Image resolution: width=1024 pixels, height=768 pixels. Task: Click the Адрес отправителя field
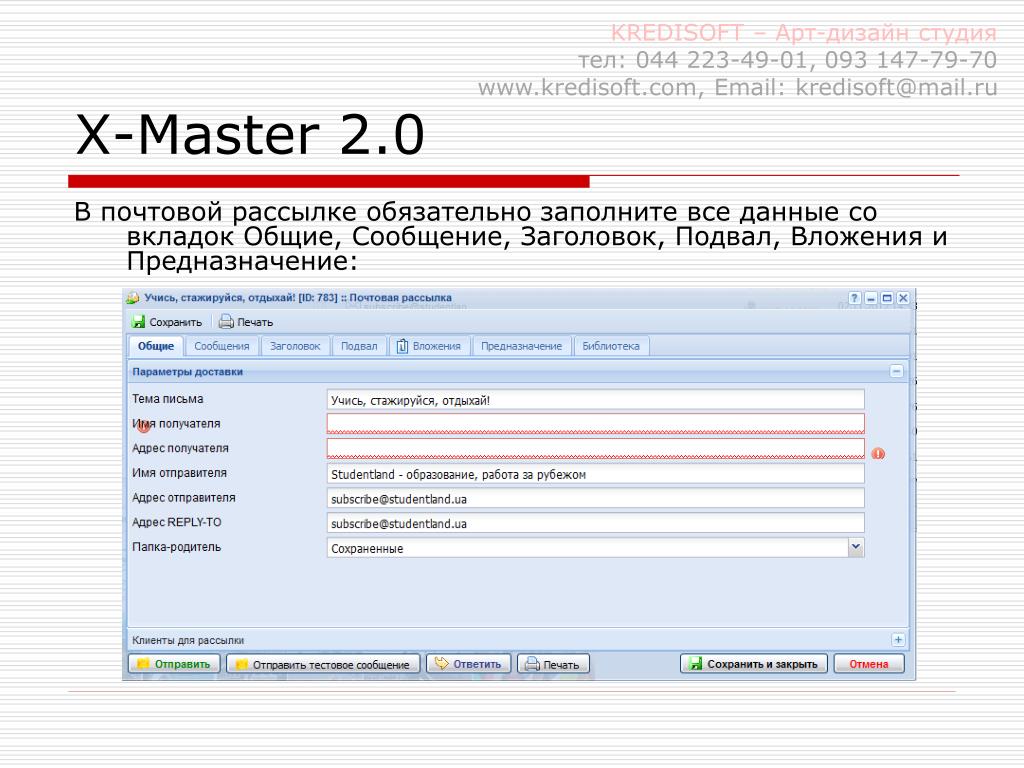[x=595, y=499]
